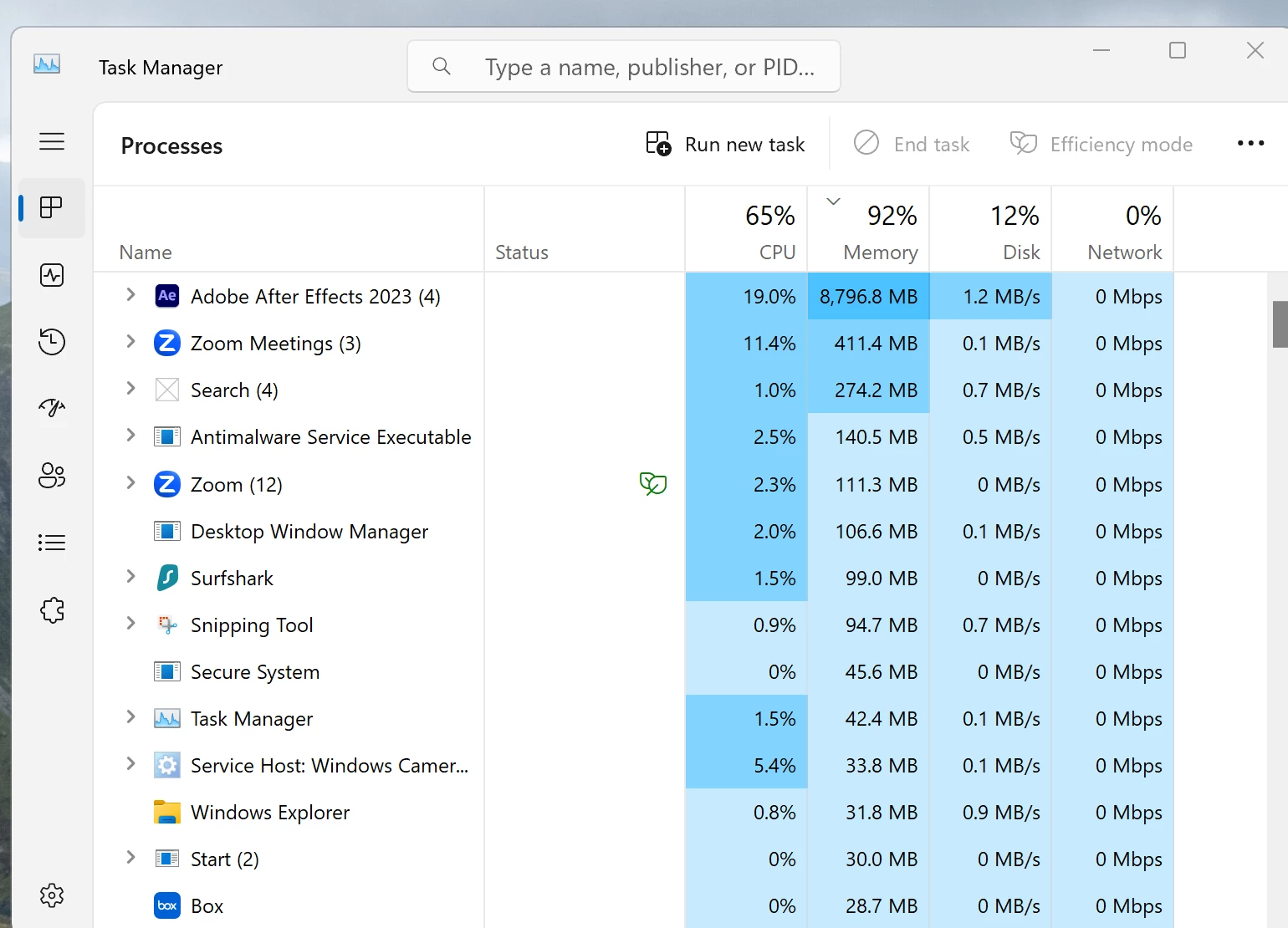
Task: Click the 8,796.8 MB memory value
Action: [x=868, y=297]
